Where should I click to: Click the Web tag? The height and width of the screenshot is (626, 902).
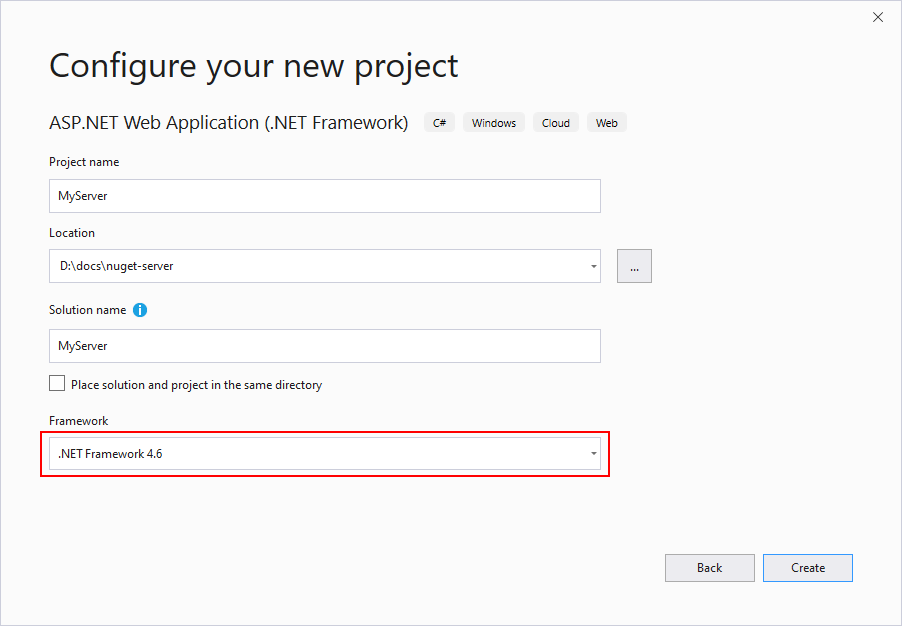point(606,123)
